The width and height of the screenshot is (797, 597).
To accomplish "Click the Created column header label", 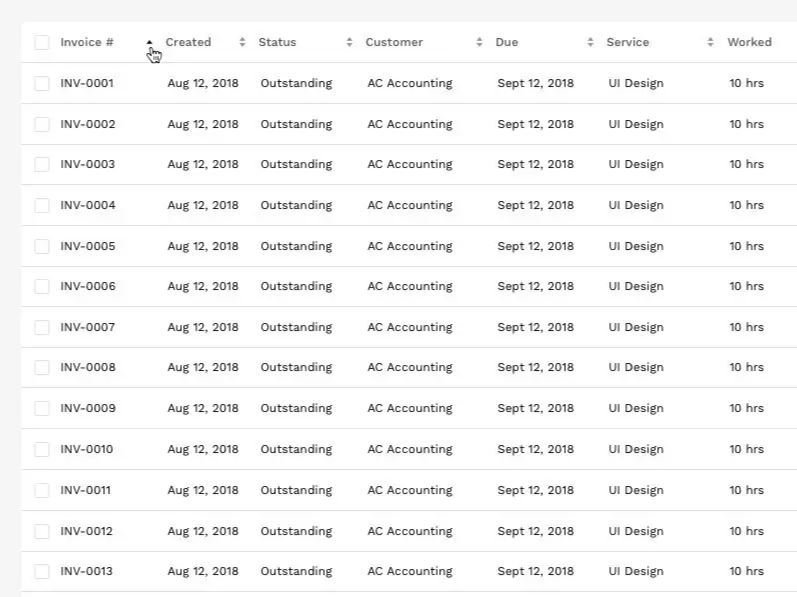I will (188, 42).
